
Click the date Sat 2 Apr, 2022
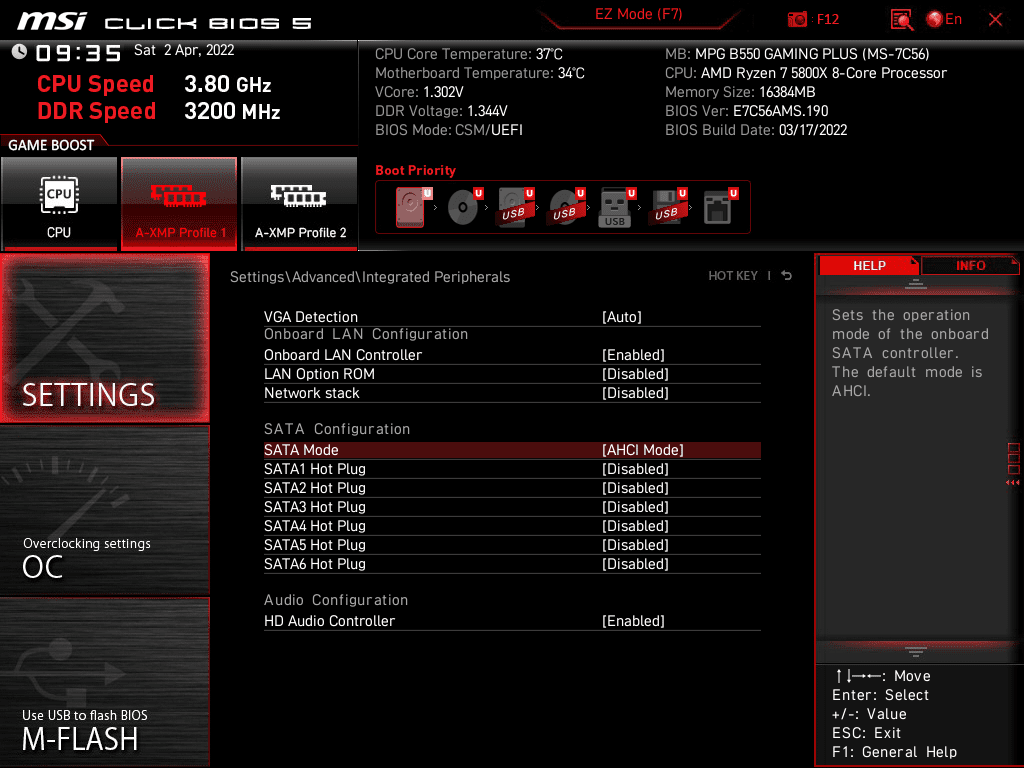pyautogui.click(x=184, y=50)
